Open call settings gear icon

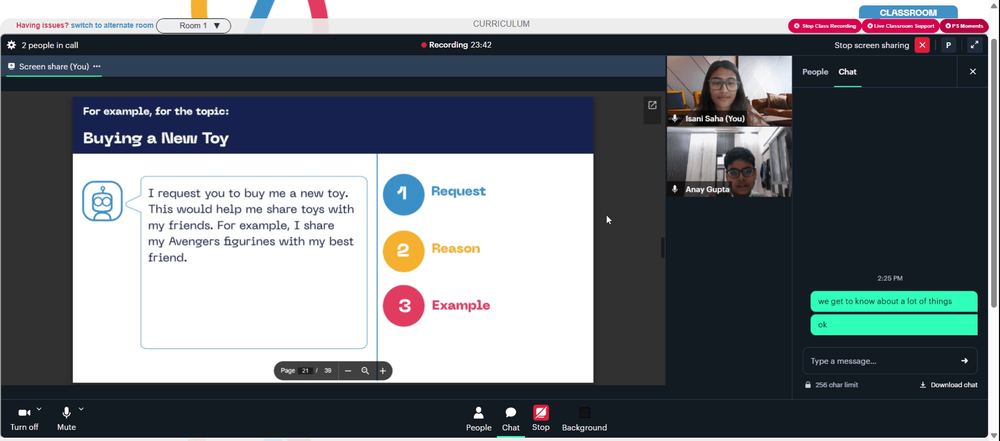11,45
